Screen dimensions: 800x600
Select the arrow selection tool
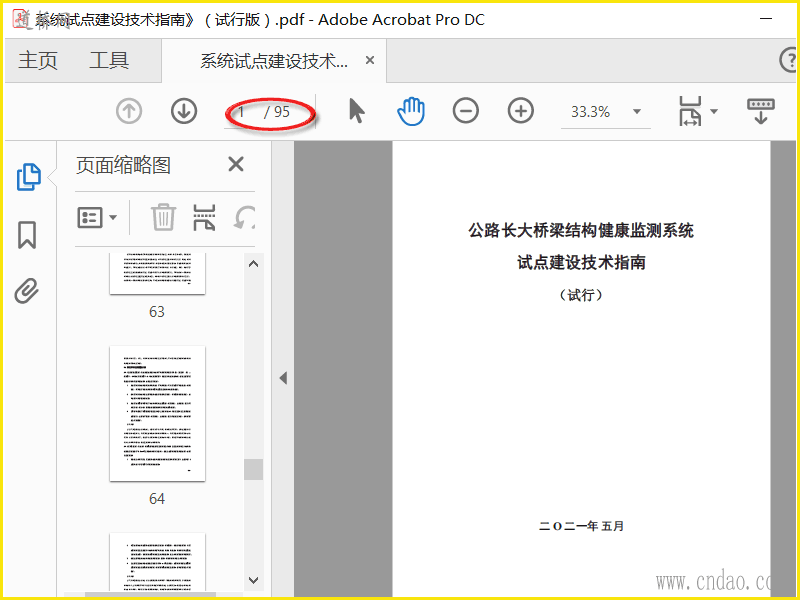pyautogui.click(x=357, y=111)
